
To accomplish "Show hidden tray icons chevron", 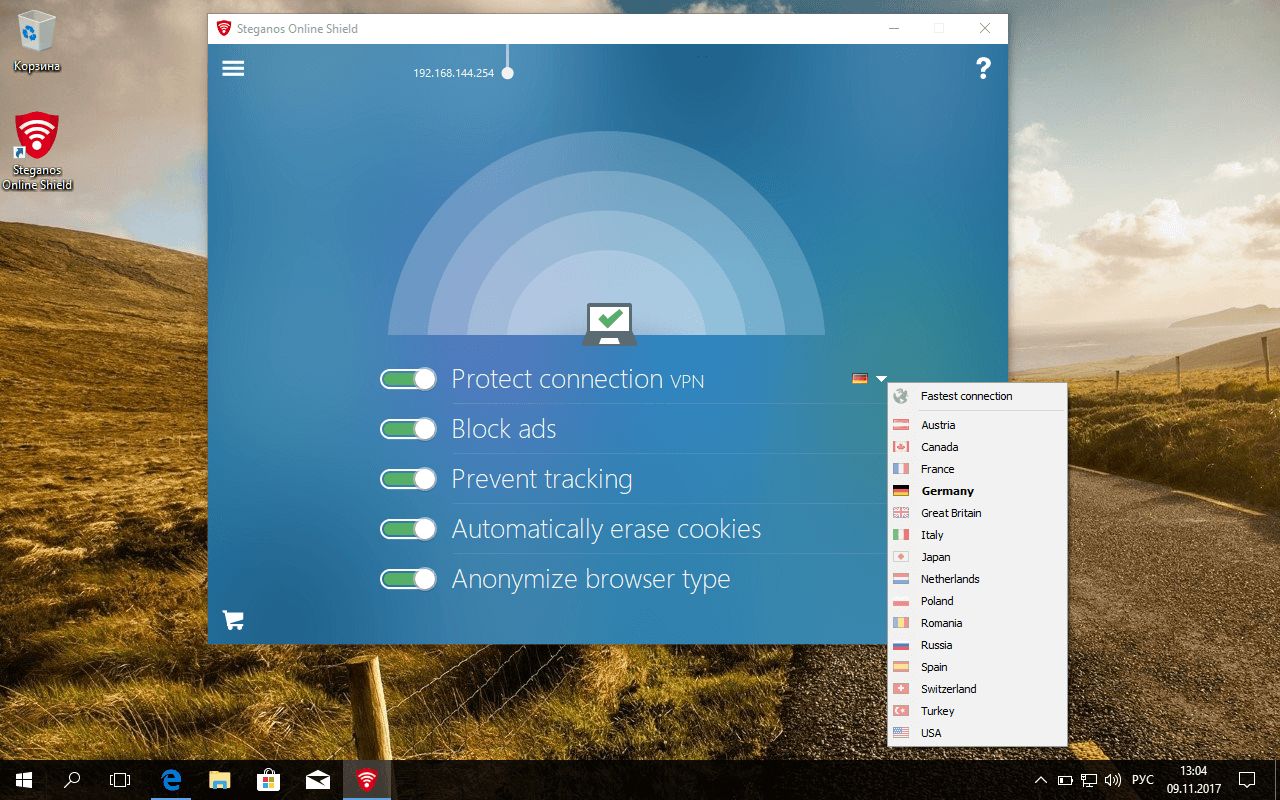I will [1041, 780].
